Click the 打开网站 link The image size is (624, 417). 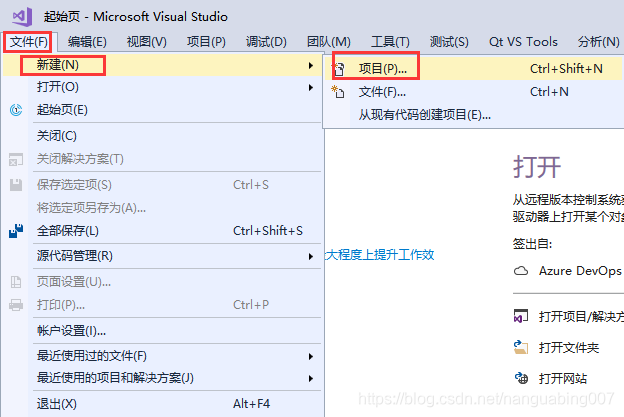coord(563,378)
